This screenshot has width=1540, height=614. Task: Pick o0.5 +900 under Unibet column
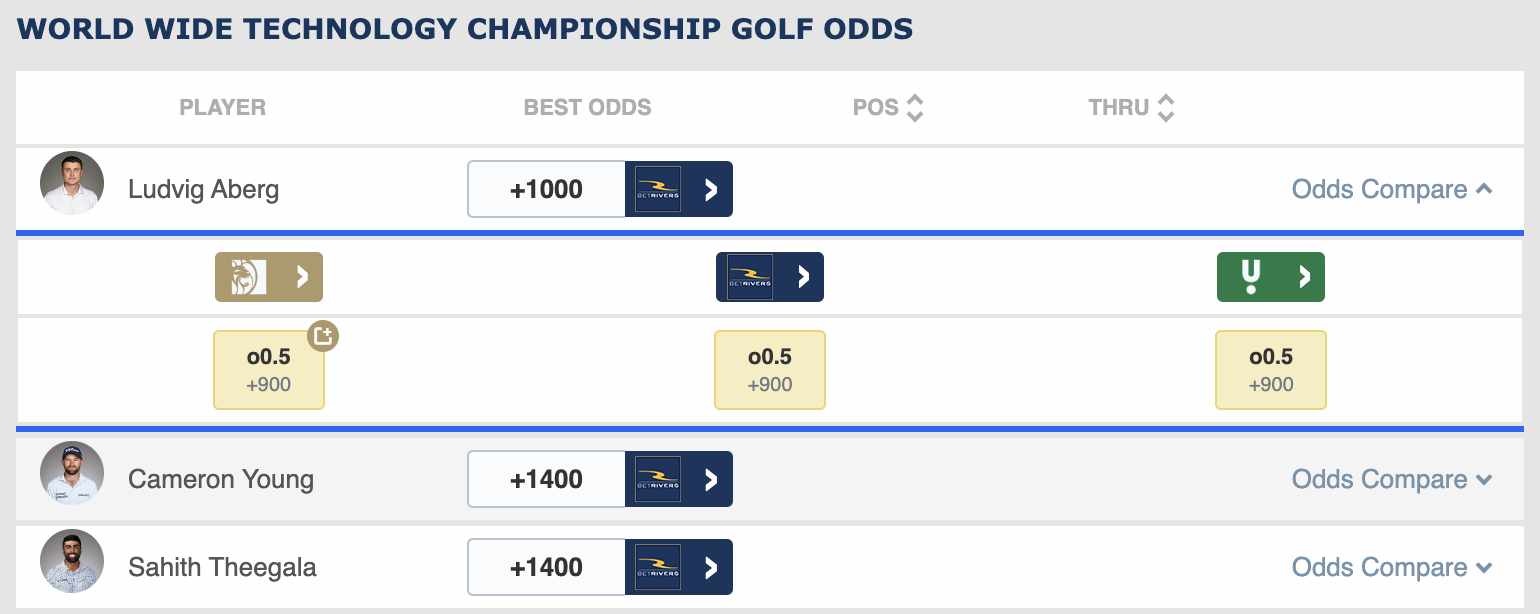click(x=1271, y=370)
